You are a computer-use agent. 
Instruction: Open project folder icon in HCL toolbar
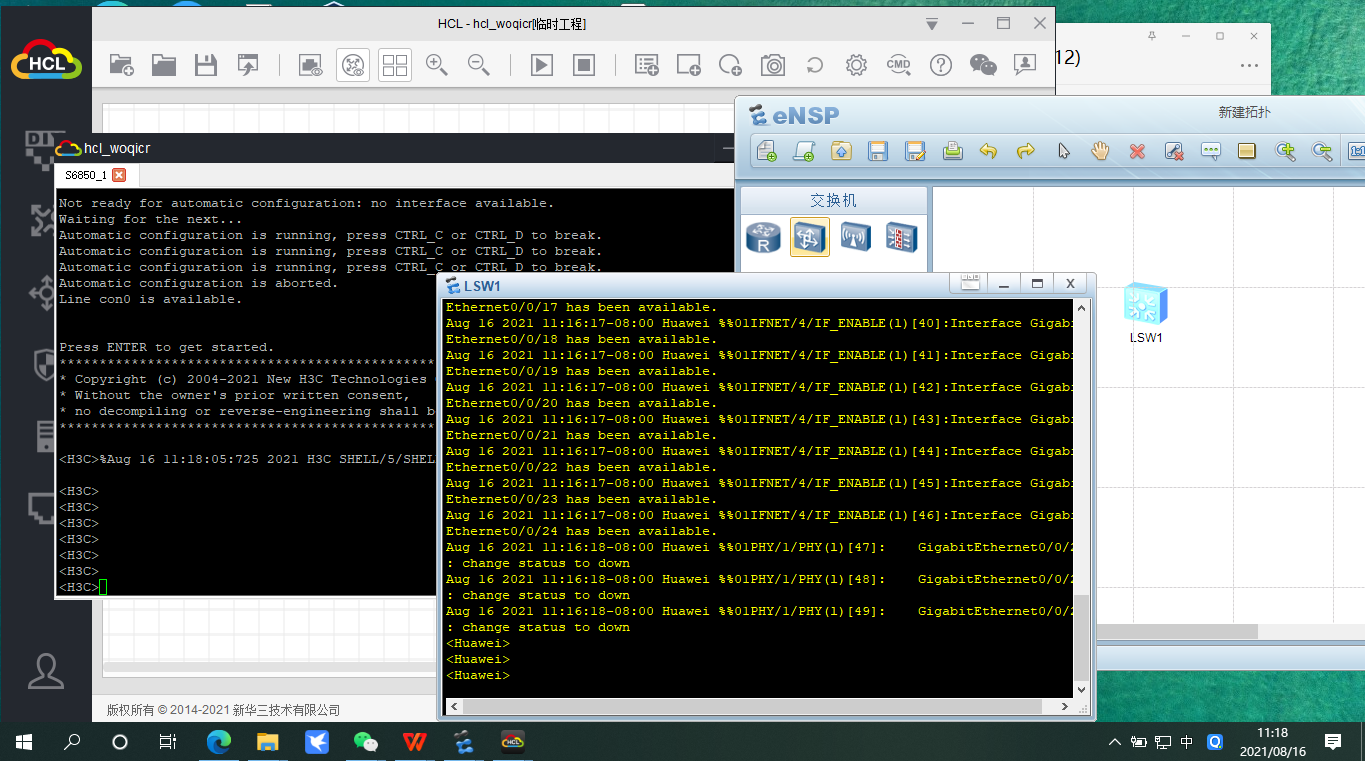(164, 65)
